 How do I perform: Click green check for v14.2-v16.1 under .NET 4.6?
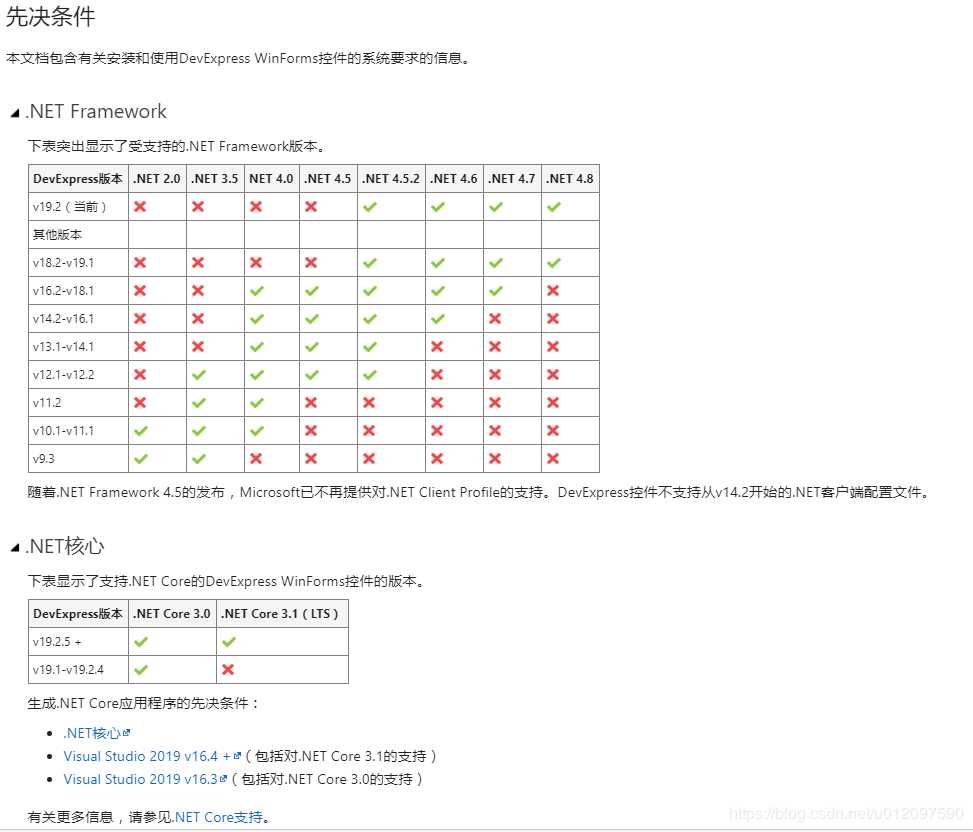[x=438, y=318]
